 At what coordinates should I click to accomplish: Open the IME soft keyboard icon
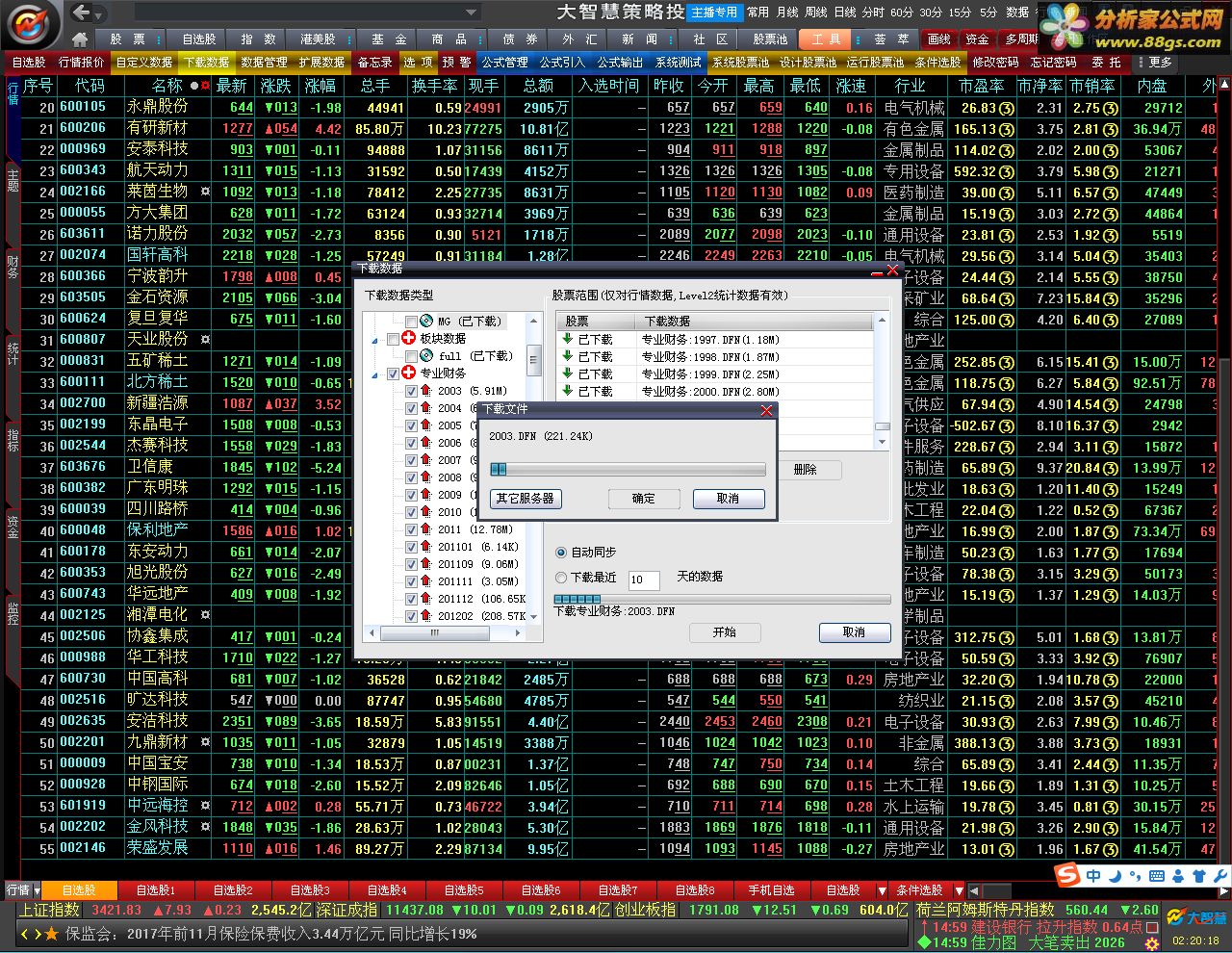click(x=1157, y=876)
